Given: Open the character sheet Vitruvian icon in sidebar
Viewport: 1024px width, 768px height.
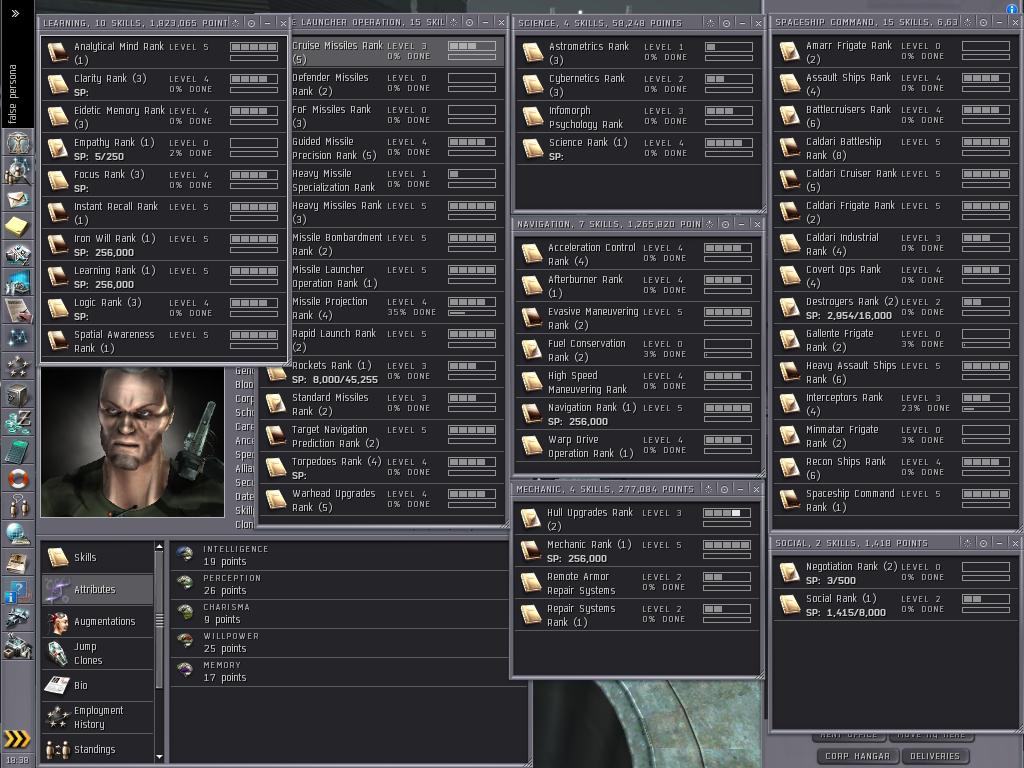Looking at the screenshot, I should pyautogui.click(x=18, y=142).
